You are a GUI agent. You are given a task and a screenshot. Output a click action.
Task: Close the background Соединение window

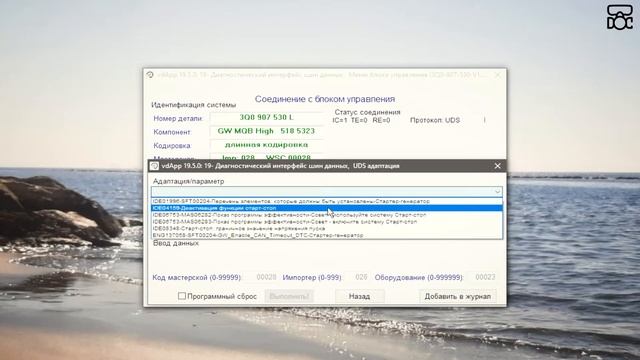497,75
